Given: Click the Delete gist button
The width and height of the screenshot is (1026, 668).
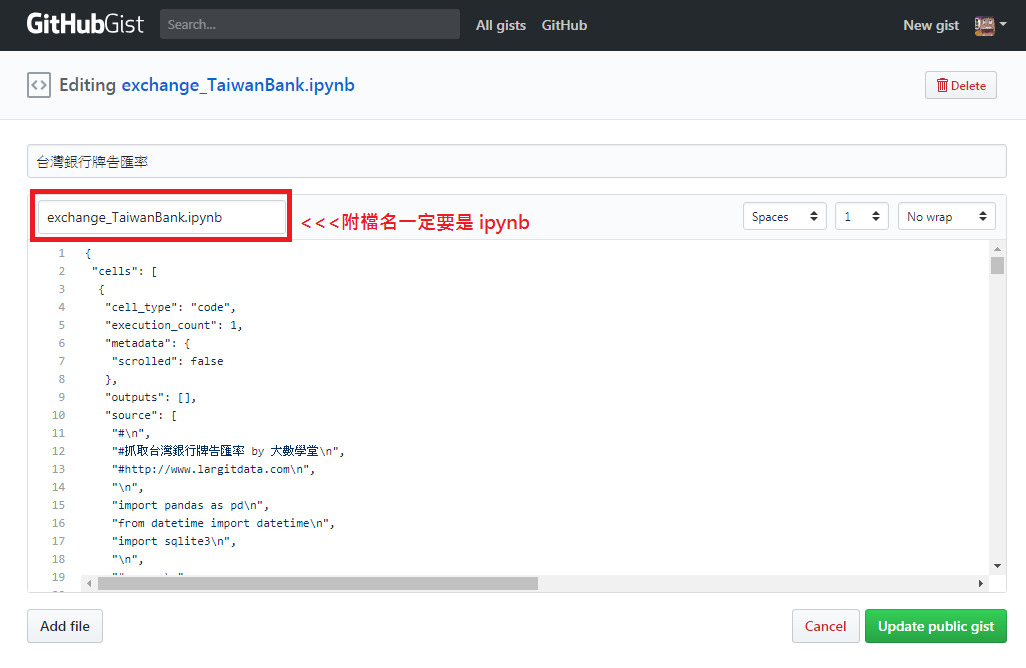Looking at the screenshot, I should [x=960, y=85].
